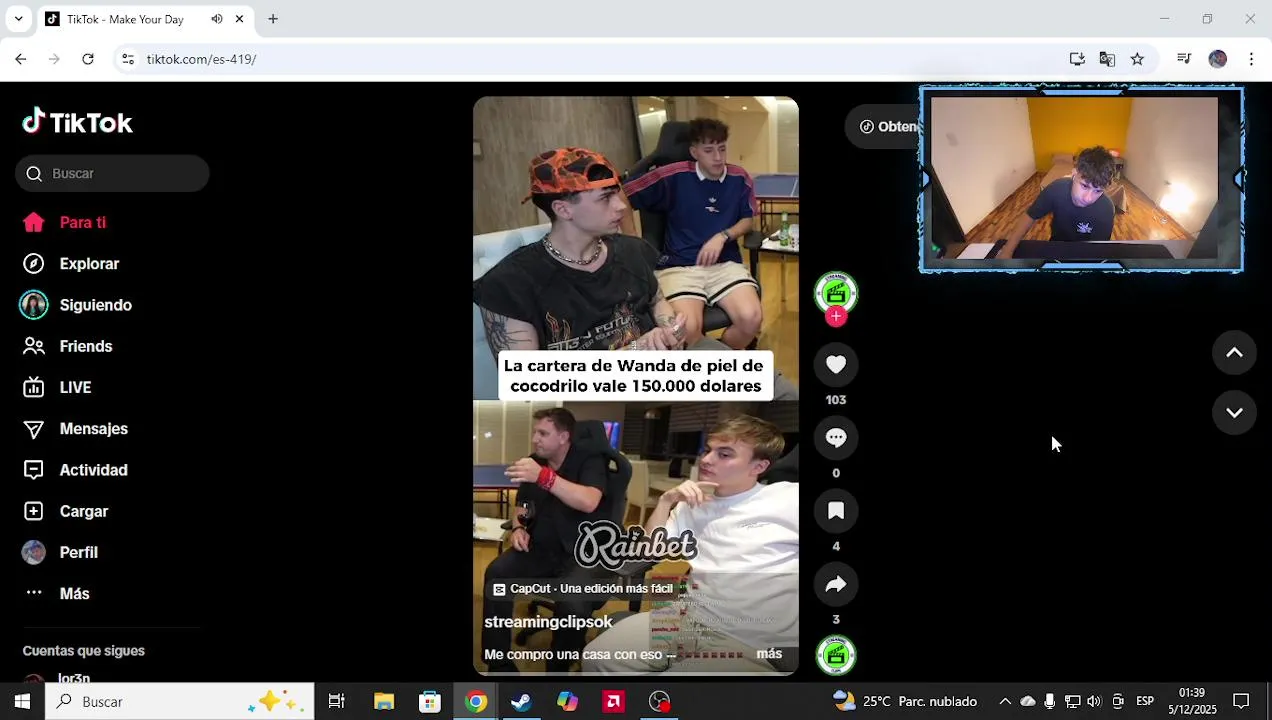
Task: Open lor3n followed account
Action: pos(74,678)
